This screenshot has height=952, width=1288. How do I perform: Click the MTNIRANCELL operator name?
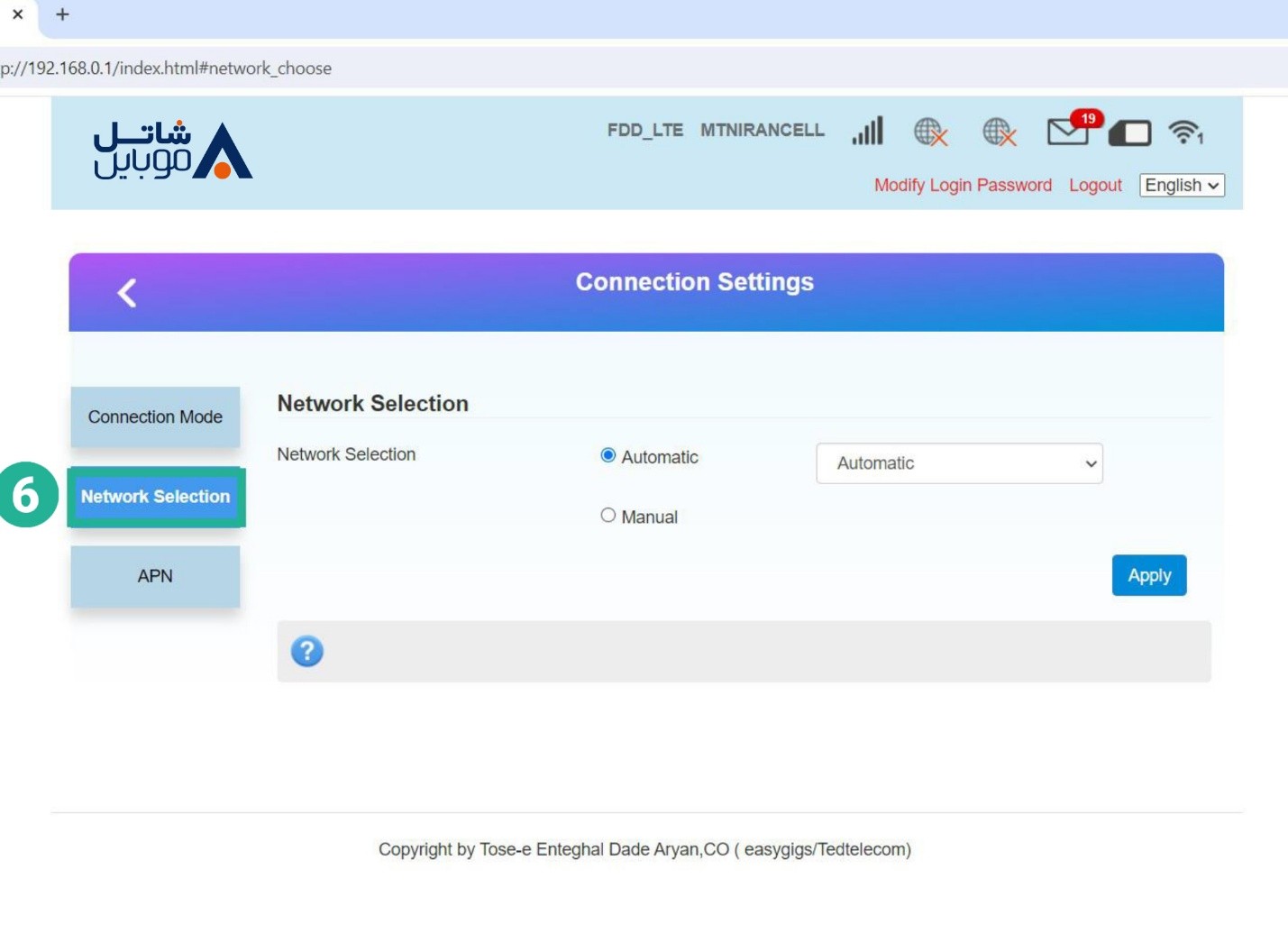tap(763, 130)
